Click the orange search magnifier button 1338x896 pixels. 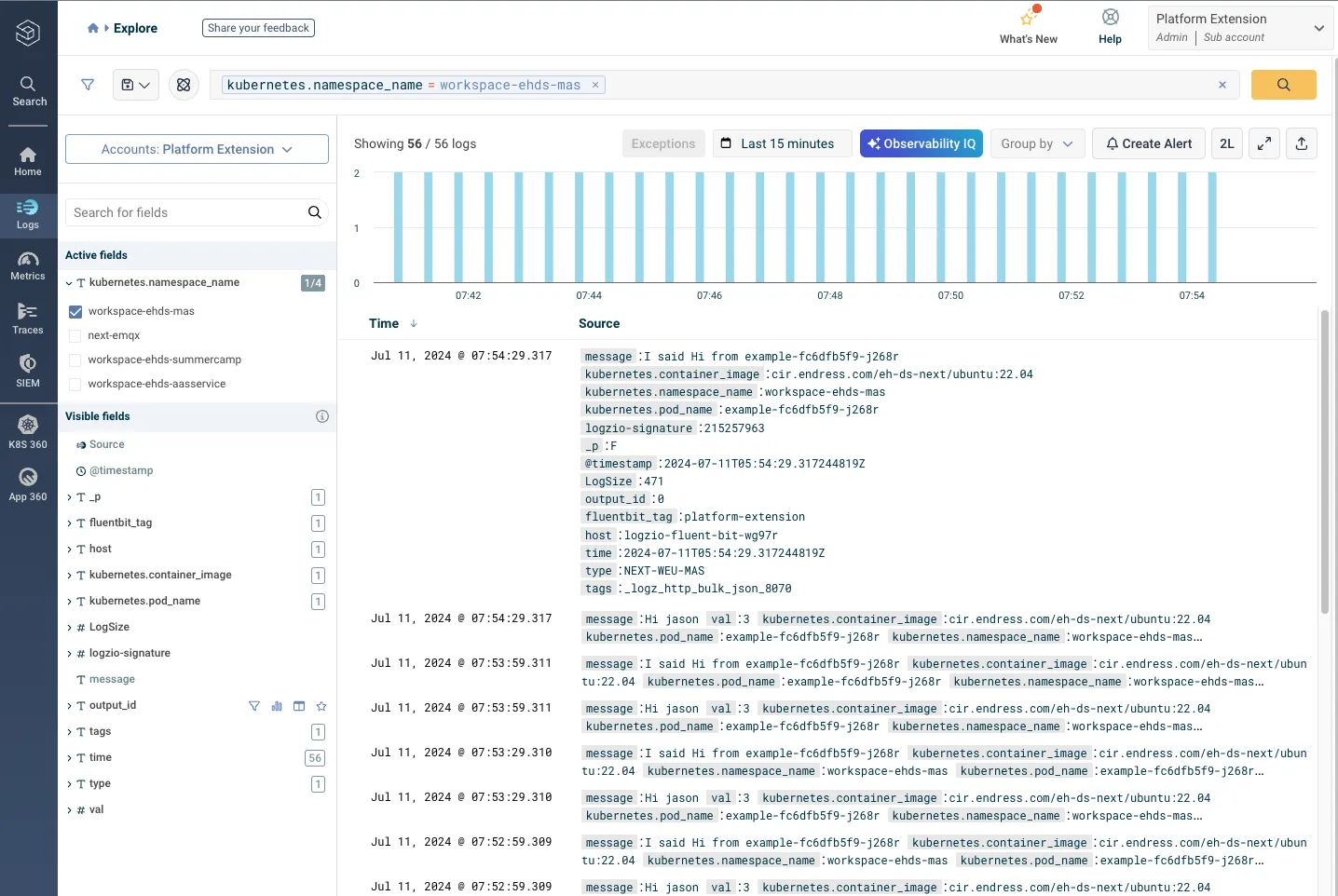tap(1283, 85)
